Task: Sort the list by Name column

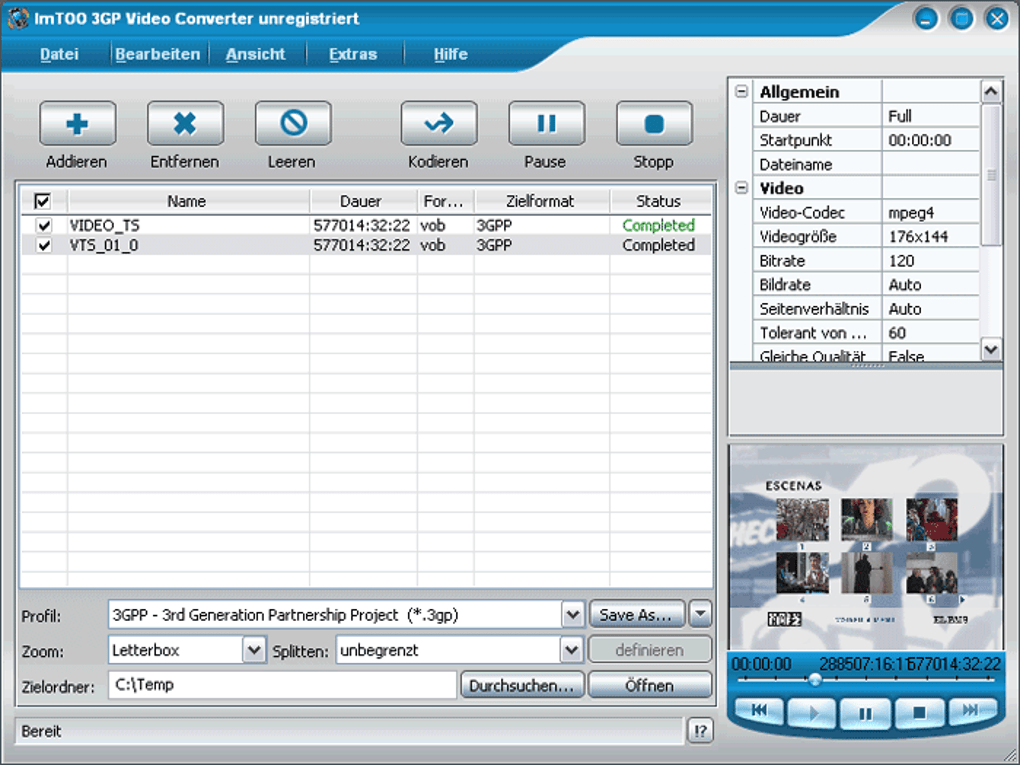Action: tap(187, 201)
